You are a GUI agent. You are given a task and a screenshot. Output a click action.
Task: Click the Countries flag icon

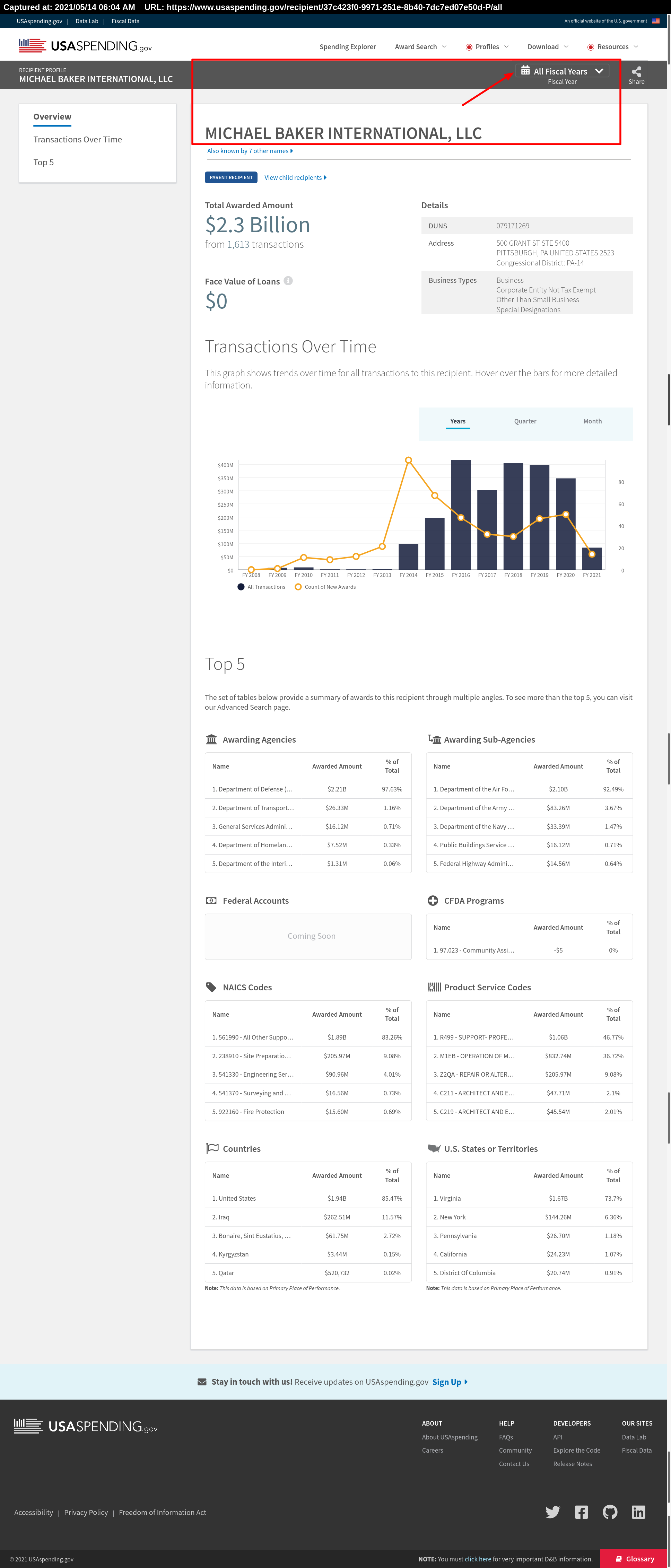tap(212, 1148)
